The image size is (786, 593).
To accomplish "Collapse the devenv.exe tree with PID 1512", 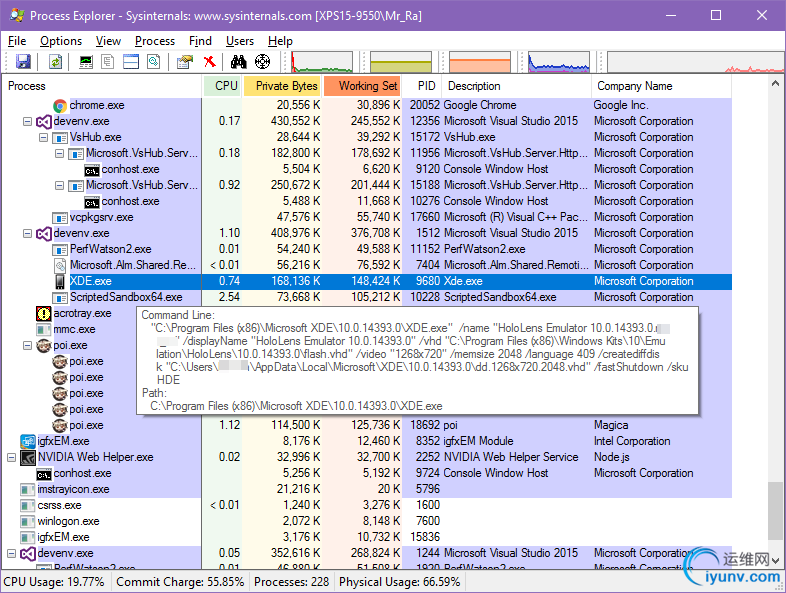I will (x=28, y=233).
